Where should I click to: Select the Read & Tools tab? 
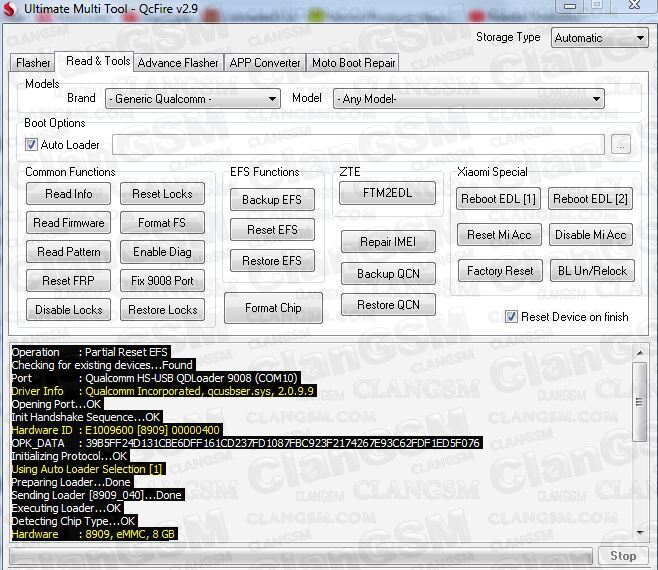94,61
